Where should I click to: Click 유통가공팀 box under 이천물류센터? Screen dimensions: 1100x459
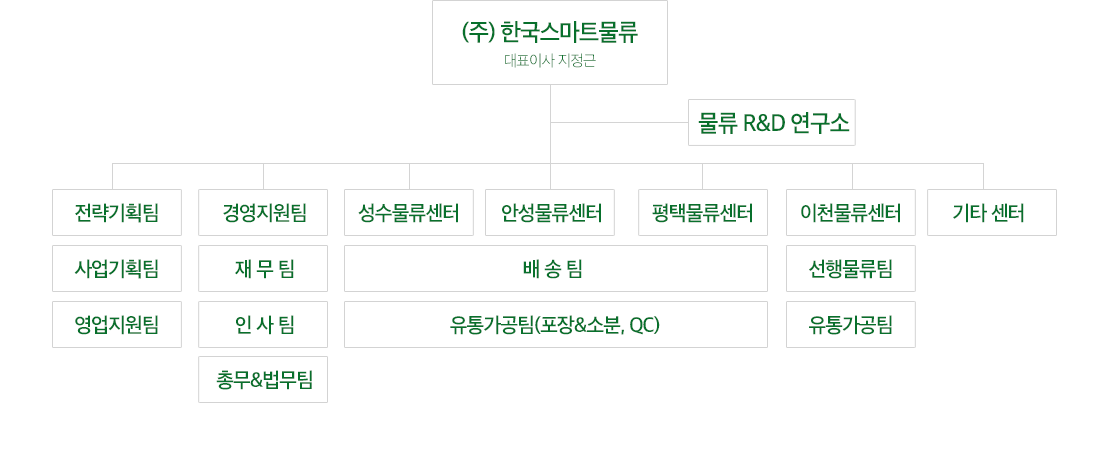pos(851,325)
